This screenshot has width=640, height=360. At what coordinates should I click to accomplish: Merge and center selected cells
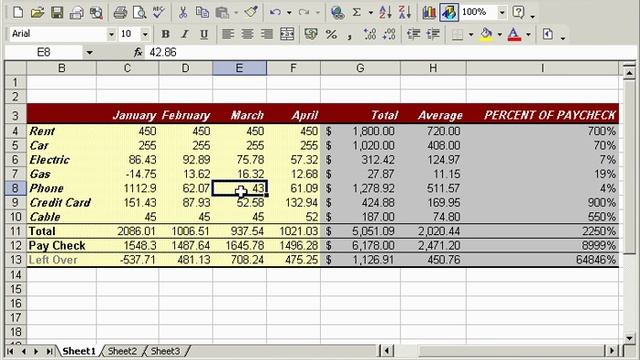point(287,34)
